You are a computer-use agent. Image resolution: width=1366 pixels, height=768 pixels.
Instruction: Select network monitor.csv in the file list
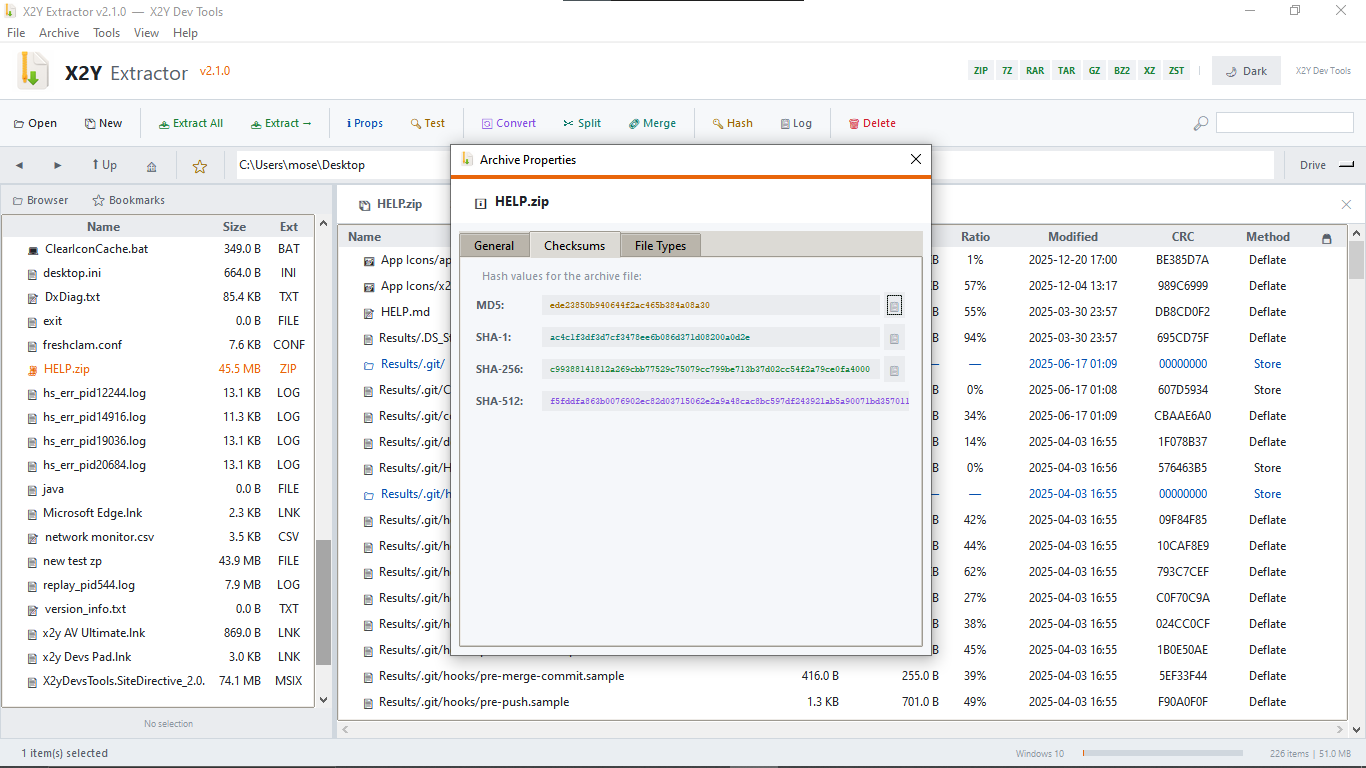[x=158, y=537]
